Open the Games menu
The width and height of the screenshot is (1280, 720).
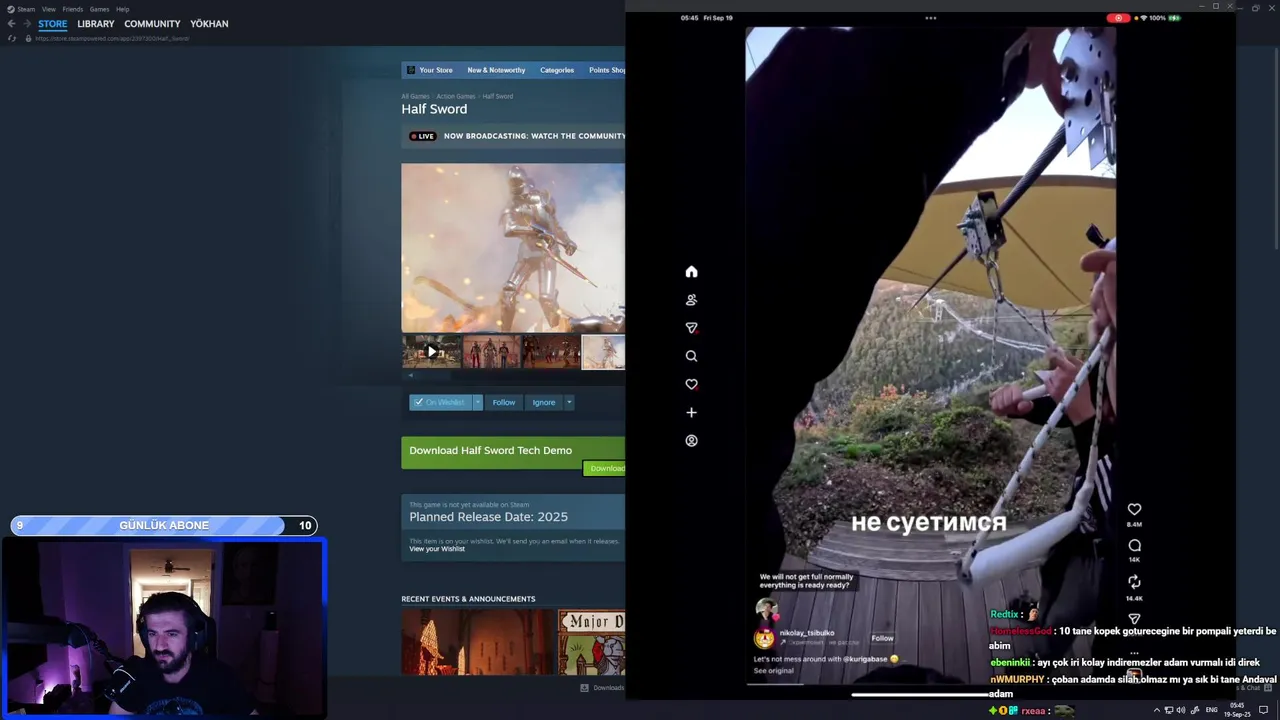click(x=99, y=9)
